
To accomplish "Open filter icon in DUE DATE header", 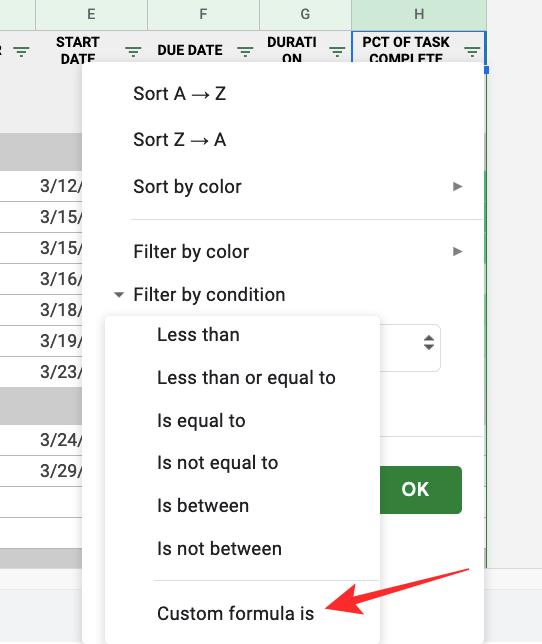I will point(245,51).
